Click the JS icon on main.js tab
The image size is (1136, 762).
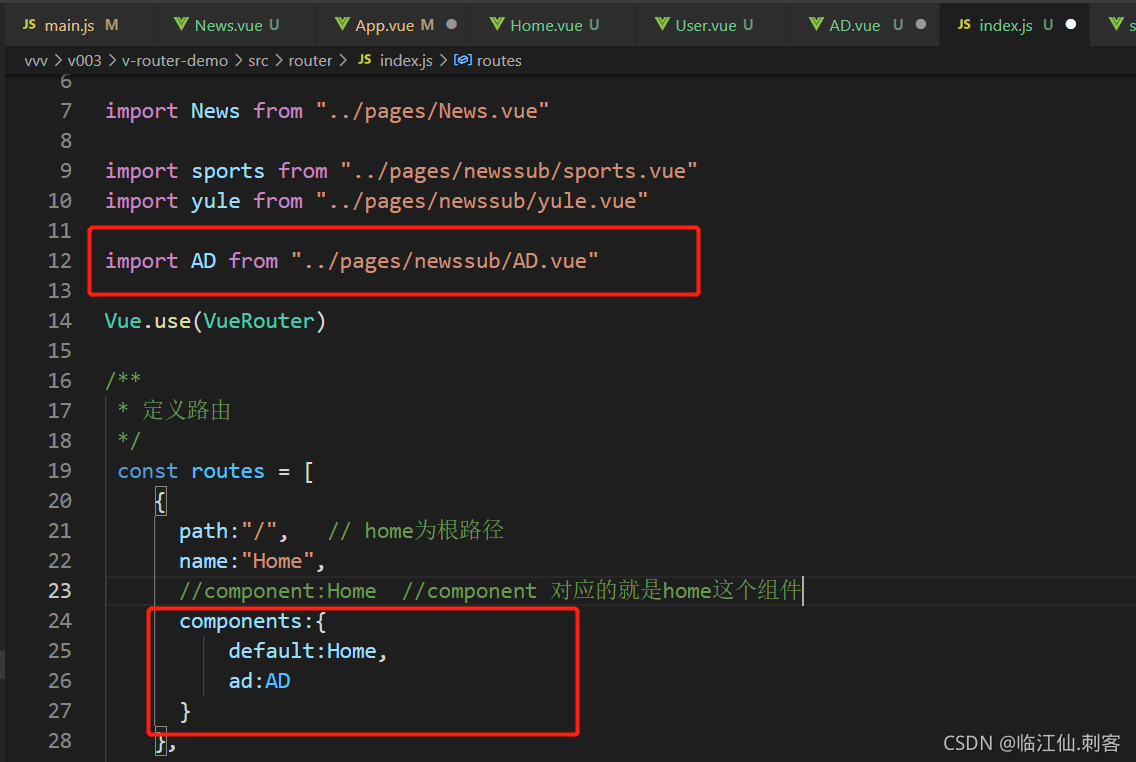pos(29,25)
